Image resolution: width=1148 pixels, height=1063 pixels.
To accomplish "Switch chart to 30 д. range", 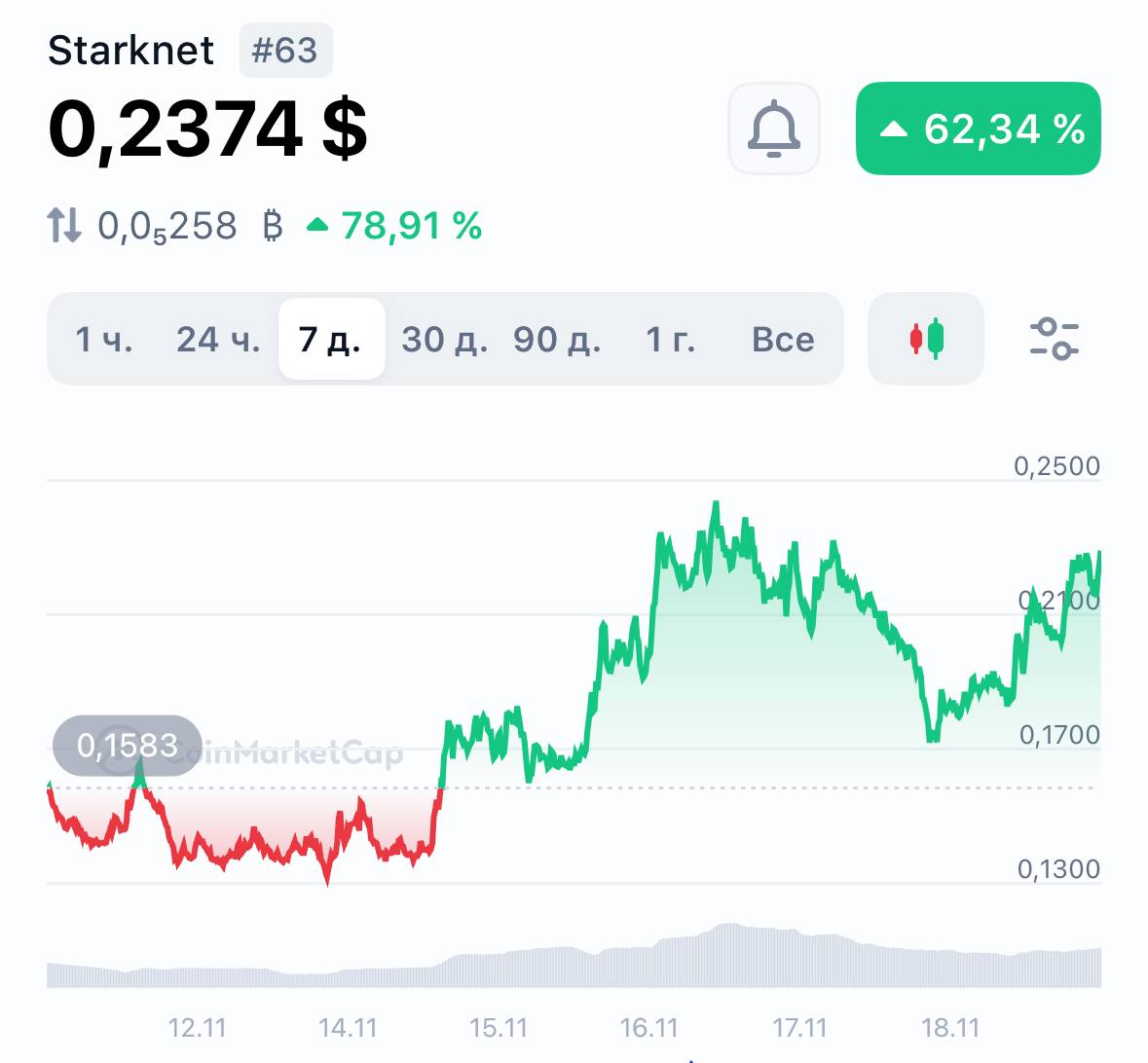I will [444, 339].
